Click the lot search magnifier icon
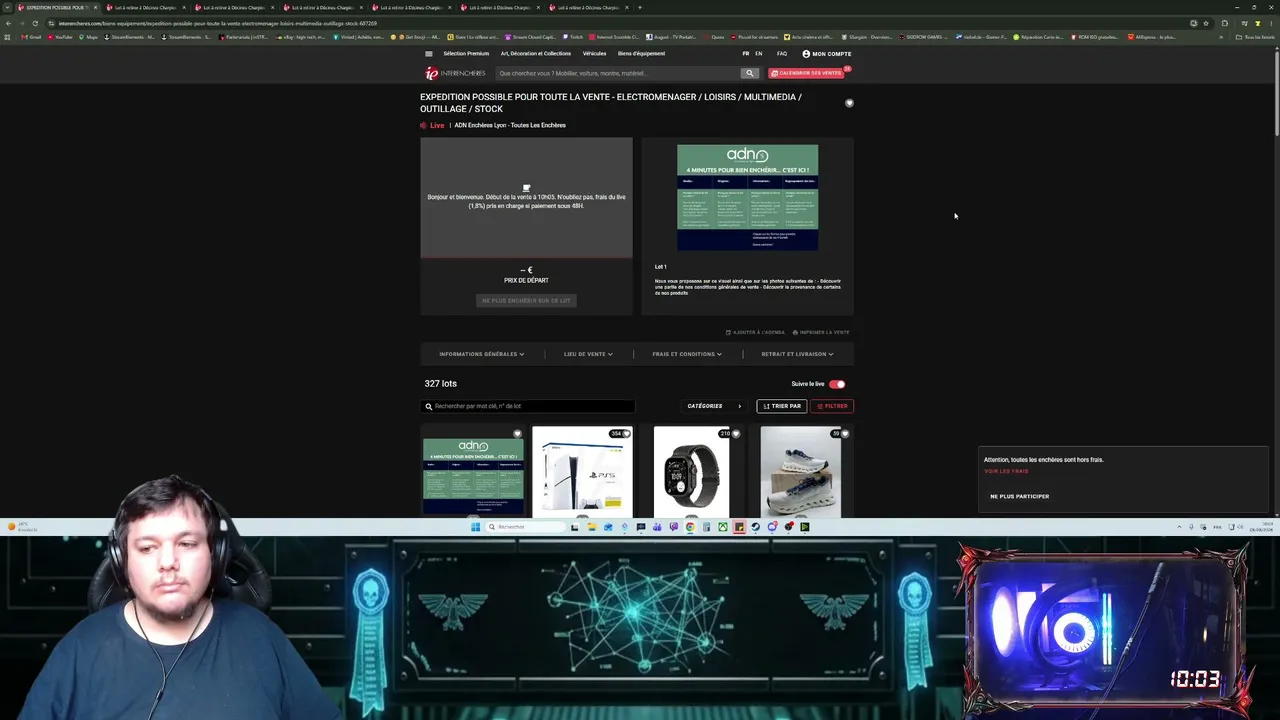The height and width of the screenshot is (720, 1280). pyautogui.click(x=429, y=406)
